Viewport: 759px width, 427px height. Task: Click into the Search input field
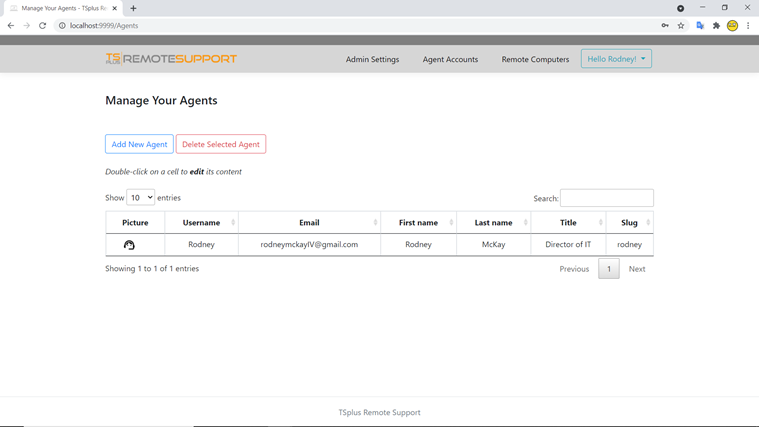pyautogui.click(x=606, y=198)
